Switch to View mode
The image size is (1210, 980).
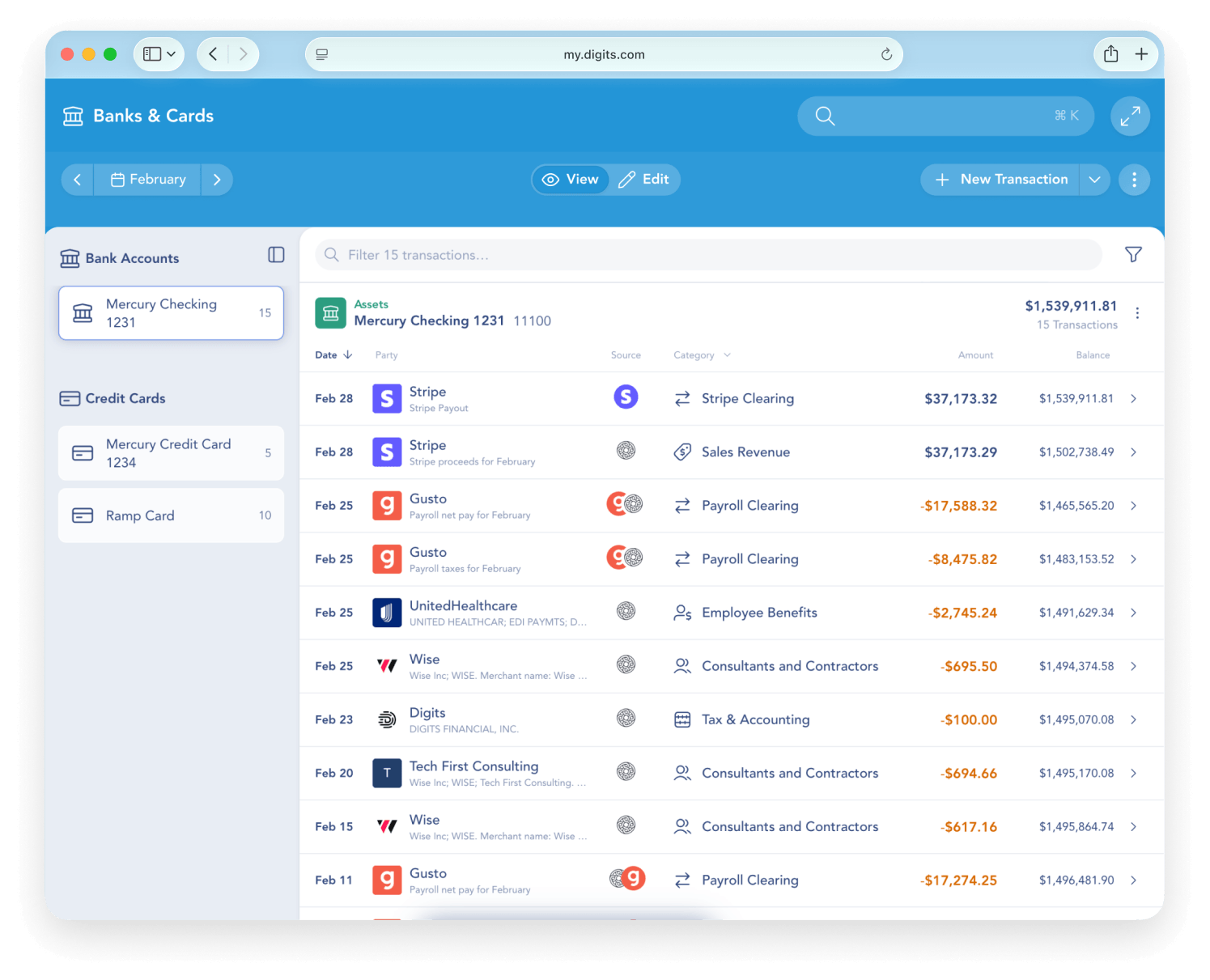tap(571, 180)
